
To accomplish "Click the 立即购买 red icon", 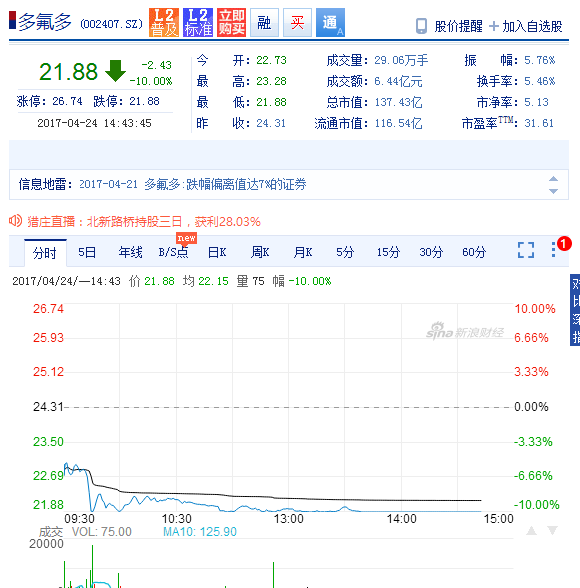I will 231,22.
